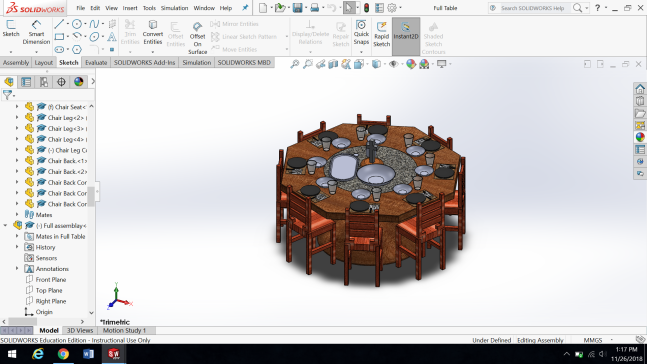
Task: Open the FeatureManager design tree tab
Action: [9, 82]
